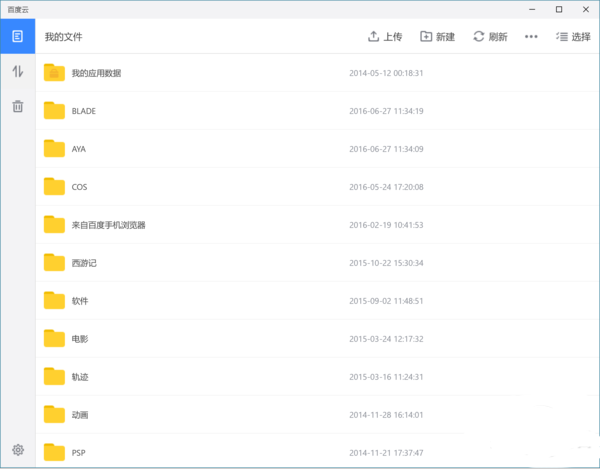This screenshot has width=600, height=470.
Task: Select the 电影 folder name
Action: click(x=80, y=339)
